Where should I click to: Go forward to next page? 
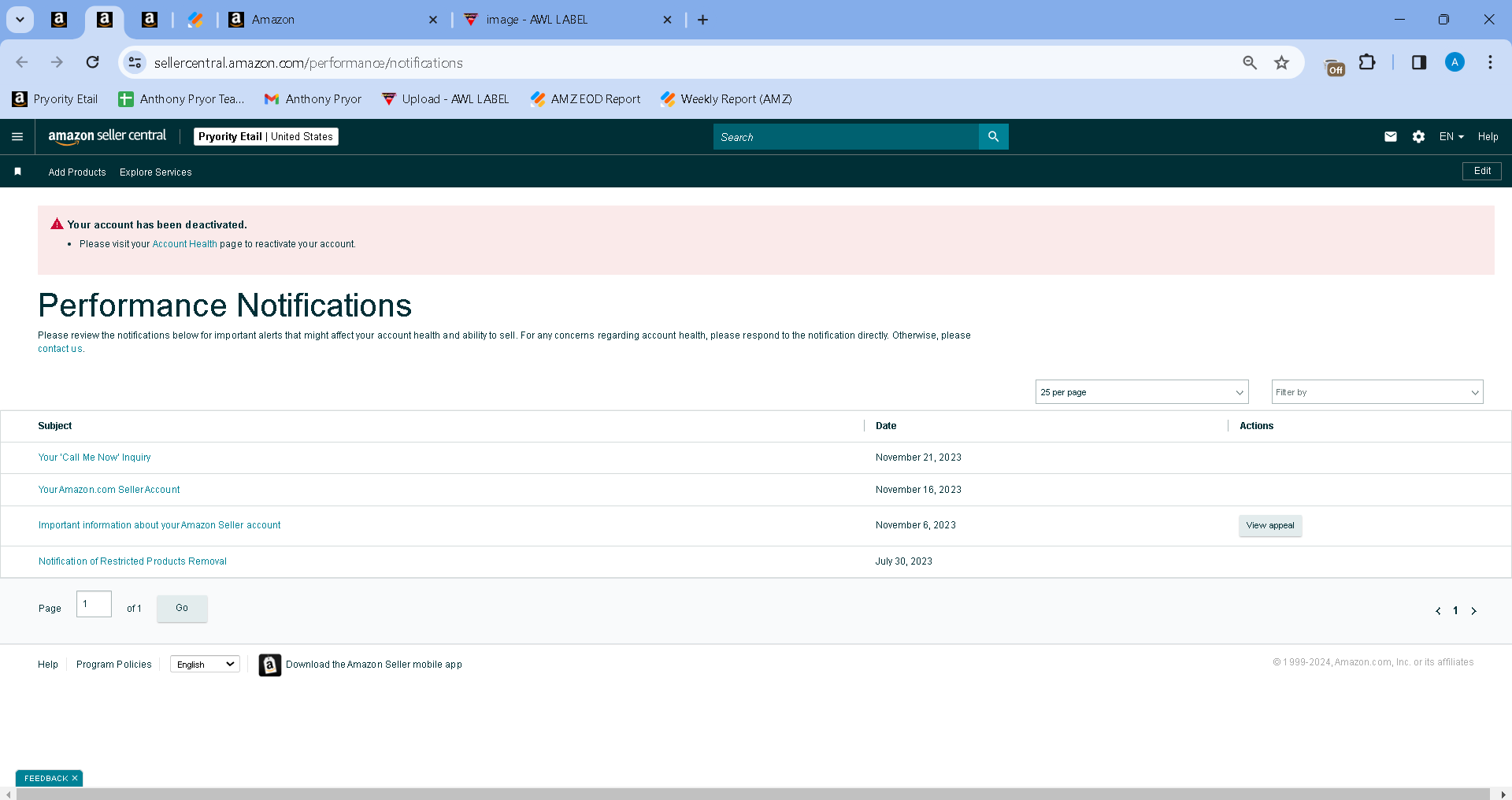point(57,62)
